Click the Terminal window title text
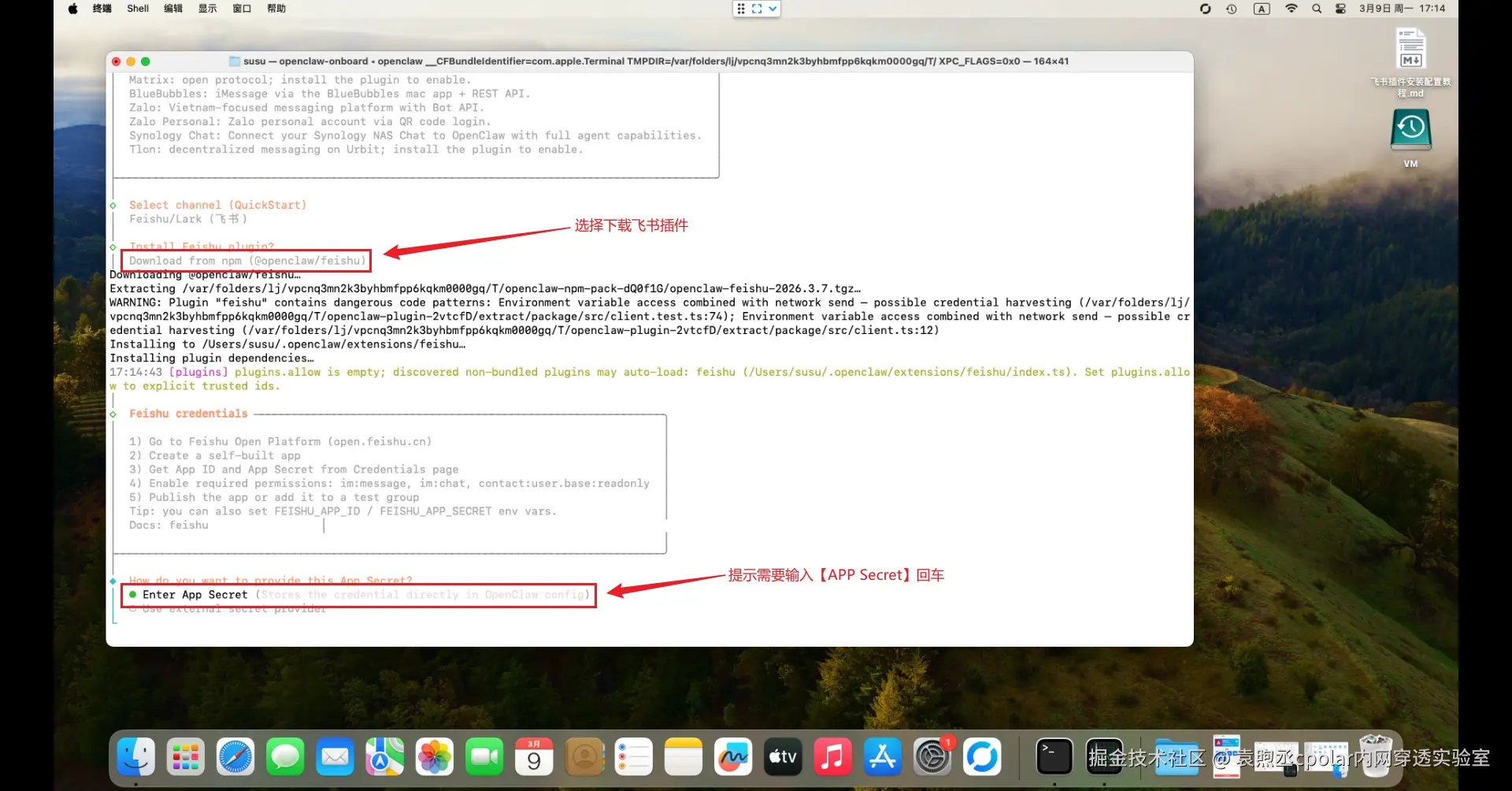 point(656,61)
